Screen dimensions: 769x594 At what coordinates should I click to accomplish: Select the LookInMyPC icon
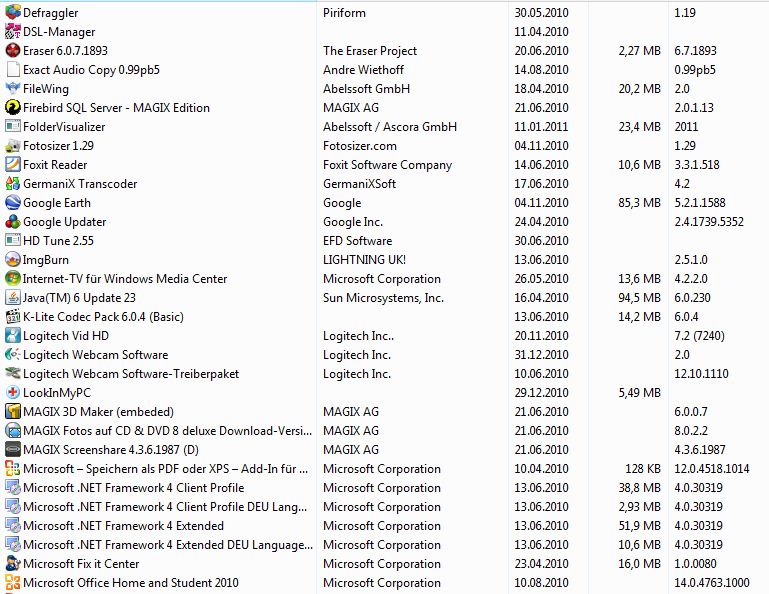(x=13, y=392)
